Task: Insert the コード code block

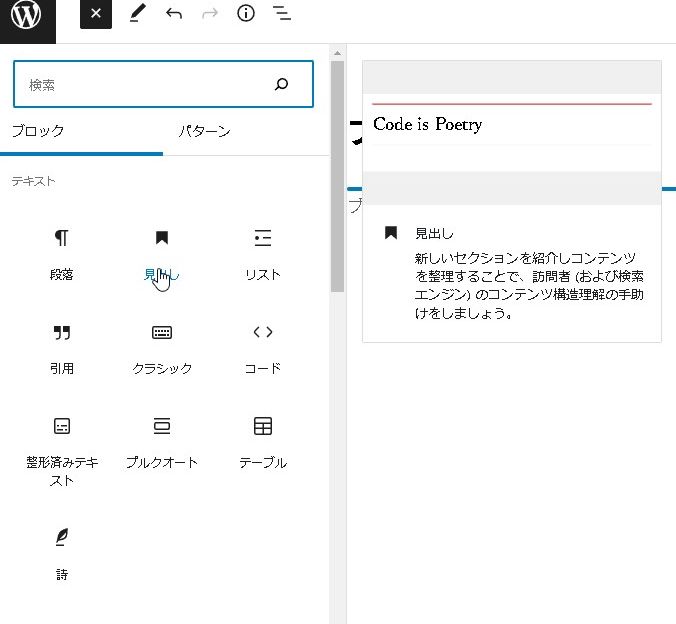Action: coord(262,348)
